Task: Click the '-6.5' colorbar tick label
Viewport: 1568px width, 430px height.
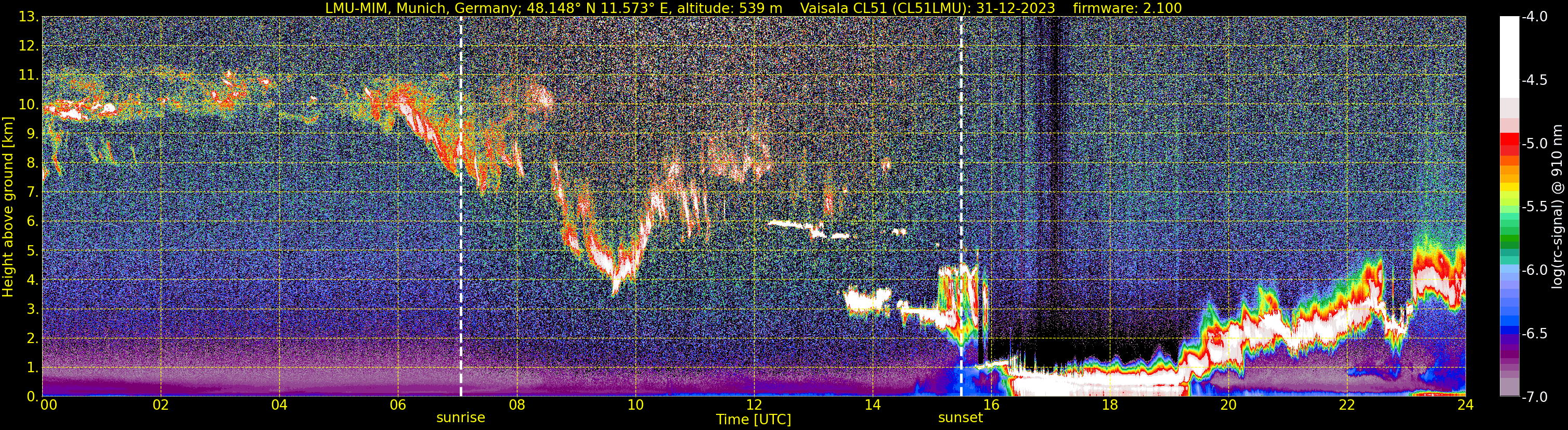Action: point(1534,333)
